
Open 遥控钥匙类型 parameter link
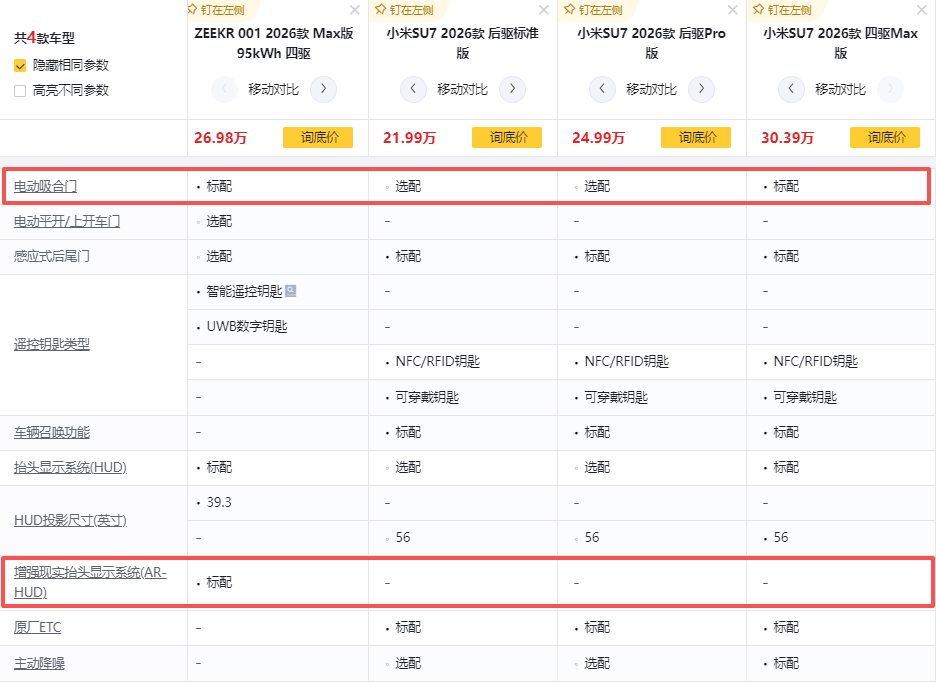click(x=52, y=344)
